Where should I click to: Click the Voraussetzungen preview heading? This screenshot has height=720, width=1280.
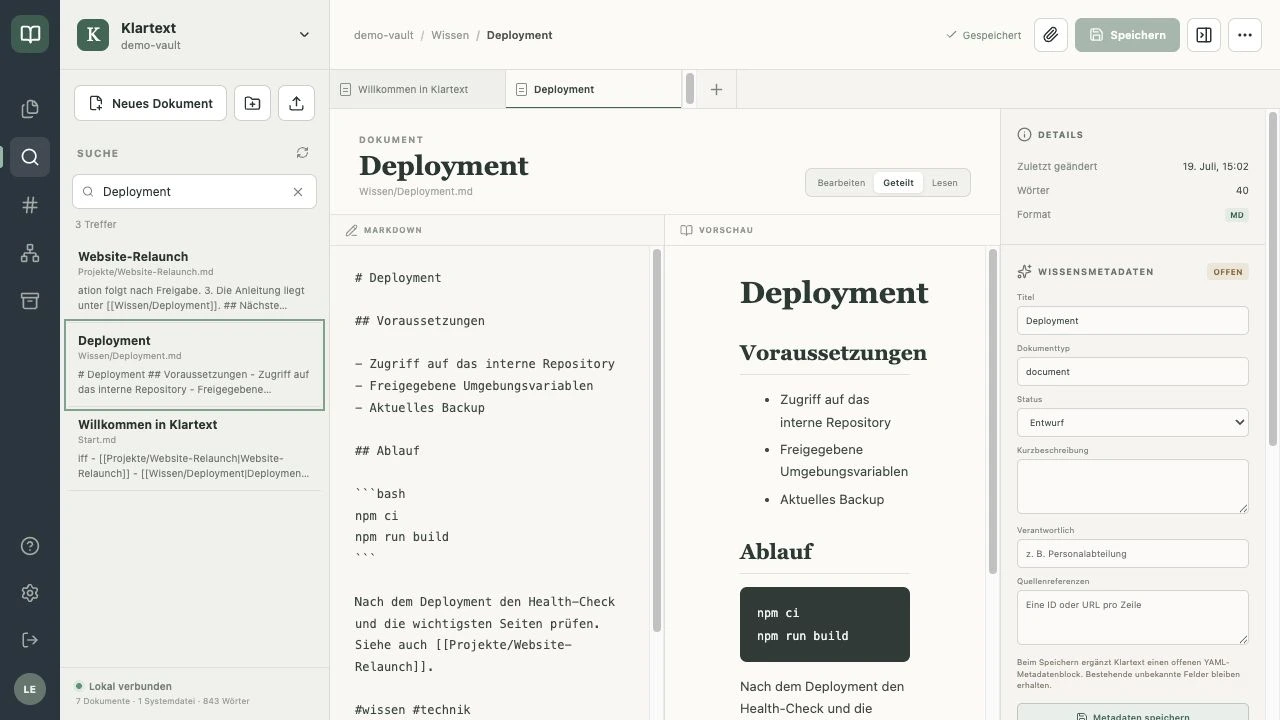833,353
